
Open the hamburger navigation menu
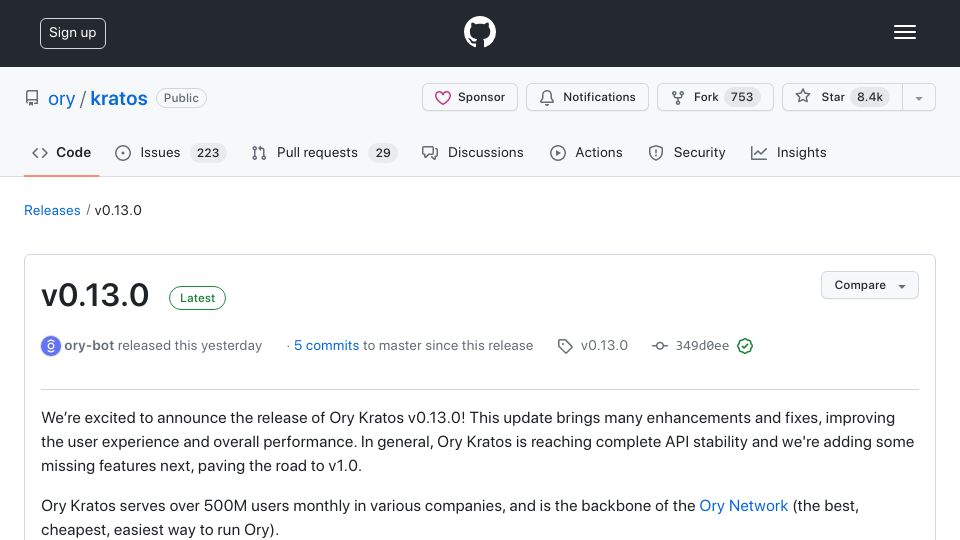click(904, 32)
